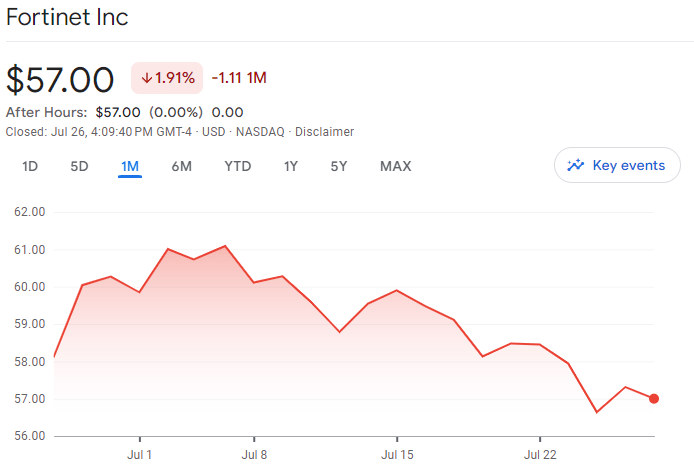Screen dimensions: 694x474
Task: Open the Disclaimer link
Action: coord(325,132)
